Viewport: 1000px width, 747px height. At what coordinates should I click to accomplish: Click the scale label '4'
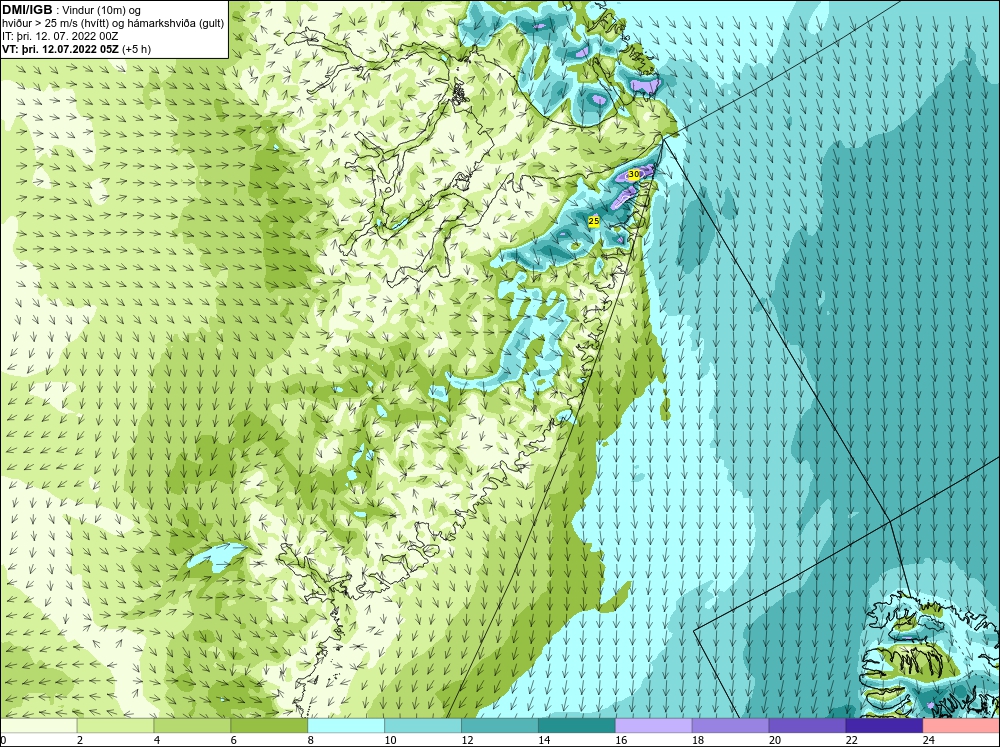click(157, 740)
